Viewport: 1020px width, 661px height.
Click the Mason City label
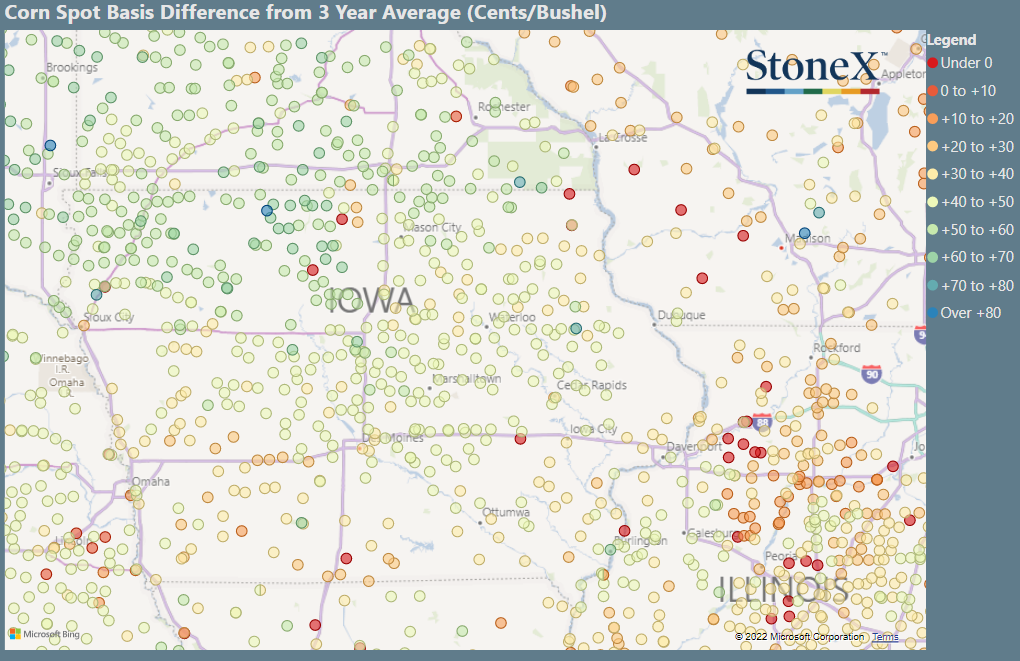tap(433, 227)
